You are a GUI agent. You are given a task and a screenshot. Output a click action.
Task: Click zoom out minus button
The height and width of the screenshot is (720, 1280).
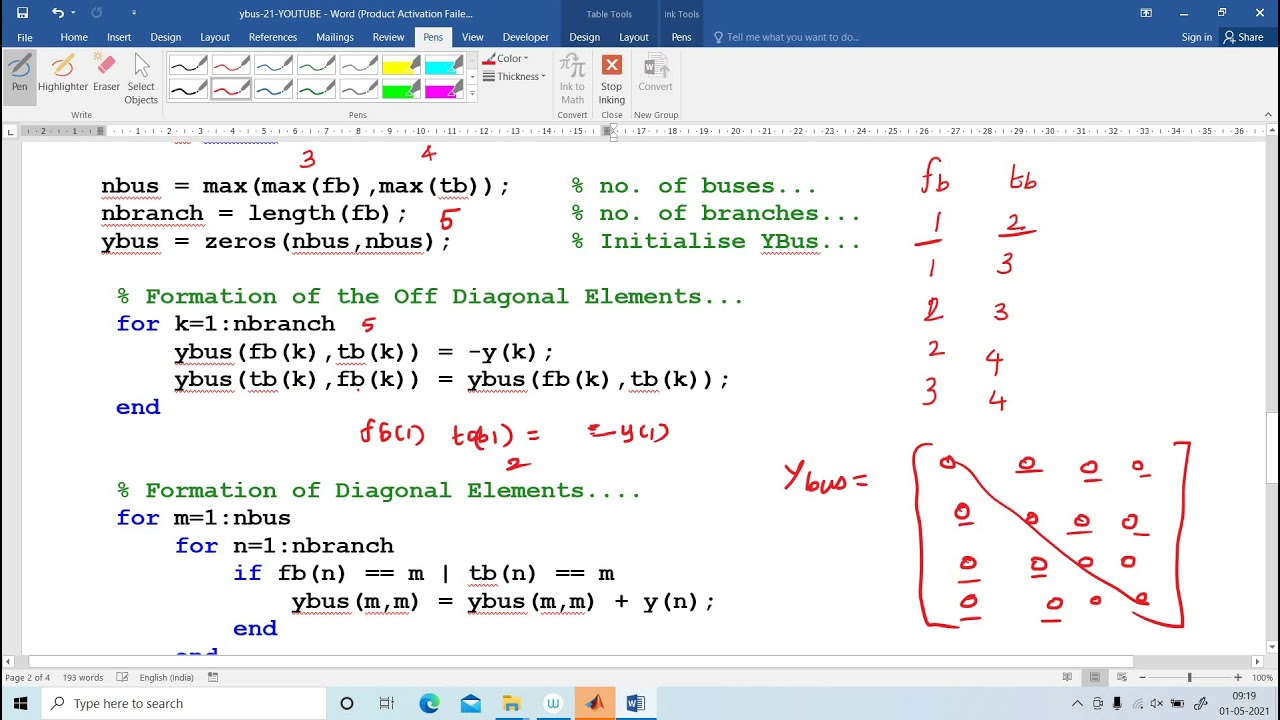point(1144,677)
